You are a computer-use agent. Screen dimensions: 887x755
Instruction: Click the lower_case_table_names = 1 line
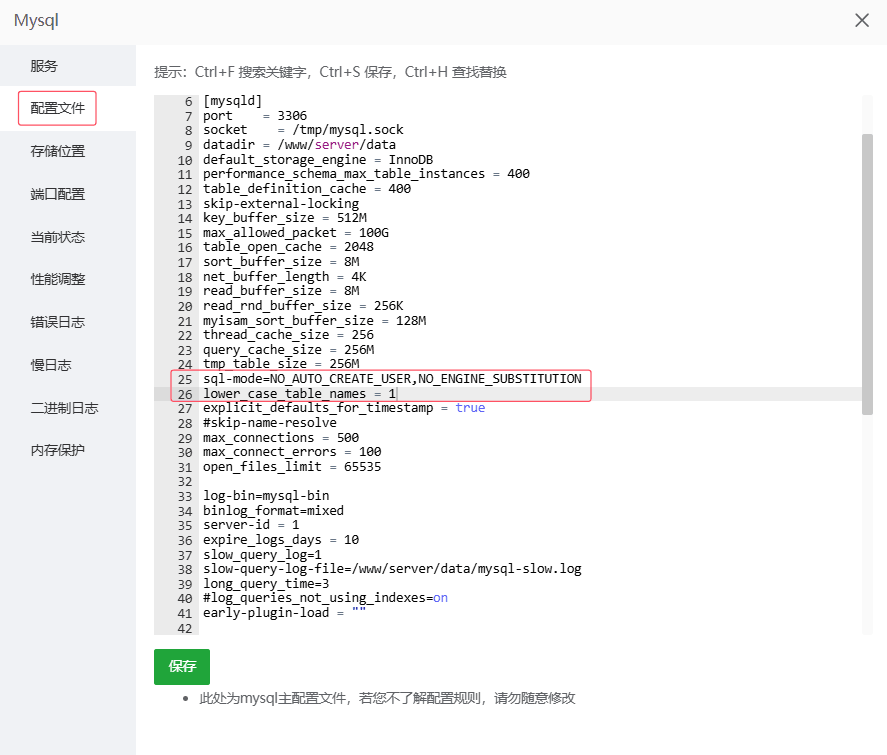coord(299,394)
